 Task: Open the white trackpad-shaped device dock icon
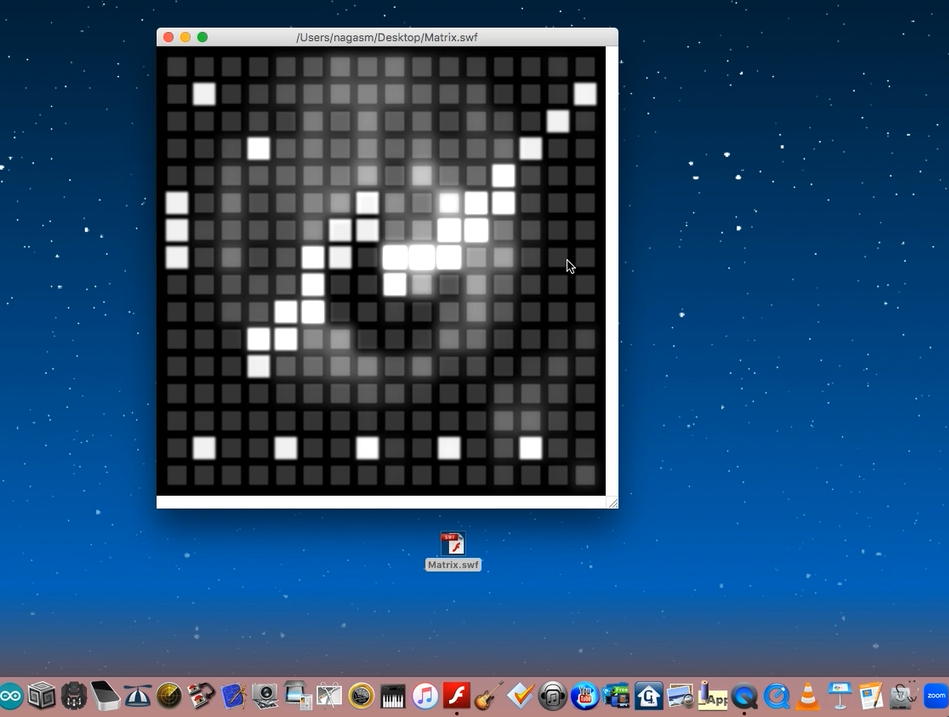click(x=105, y=696)
